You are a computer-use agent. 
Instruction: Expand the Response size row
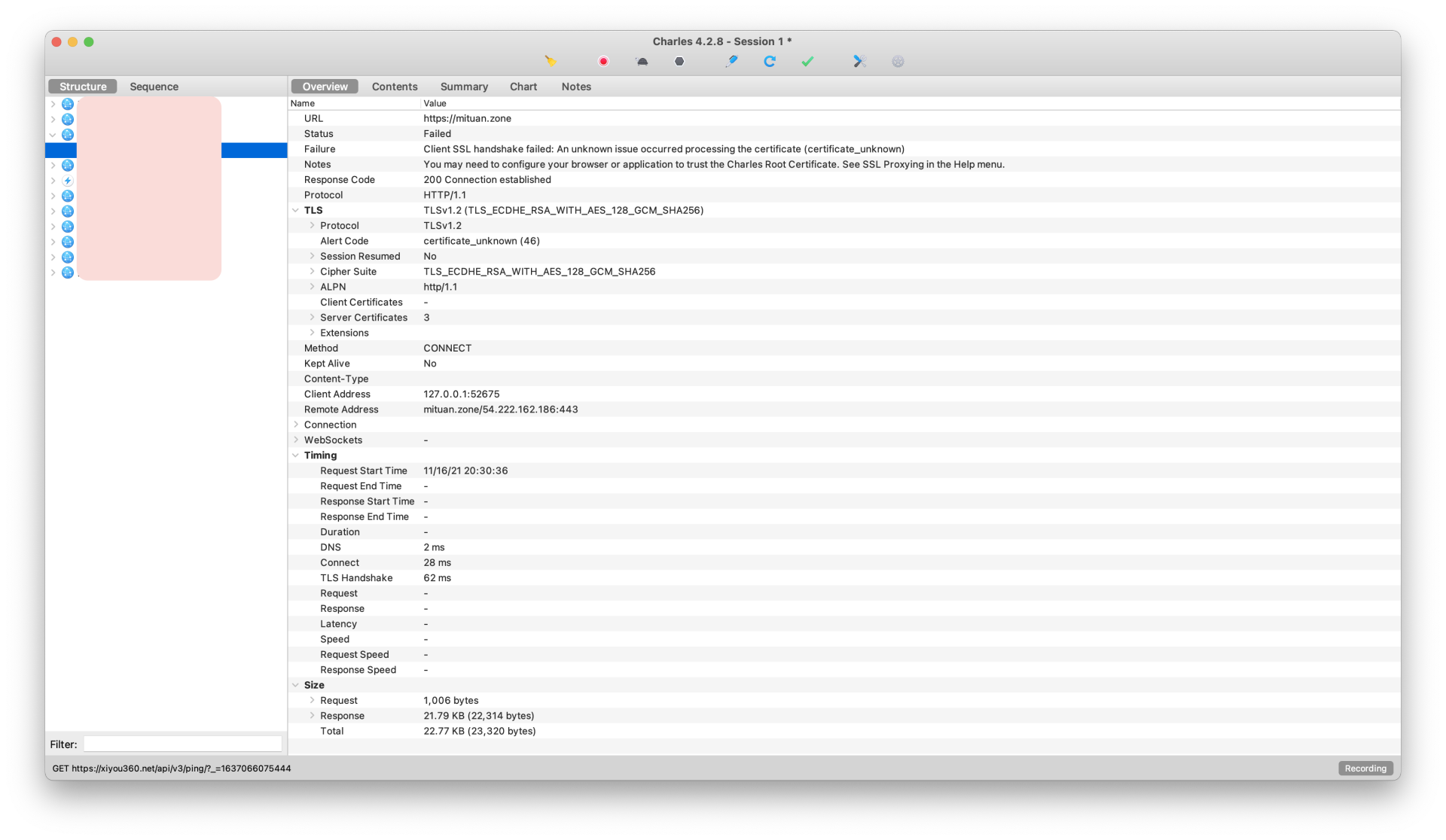point(312,716)
